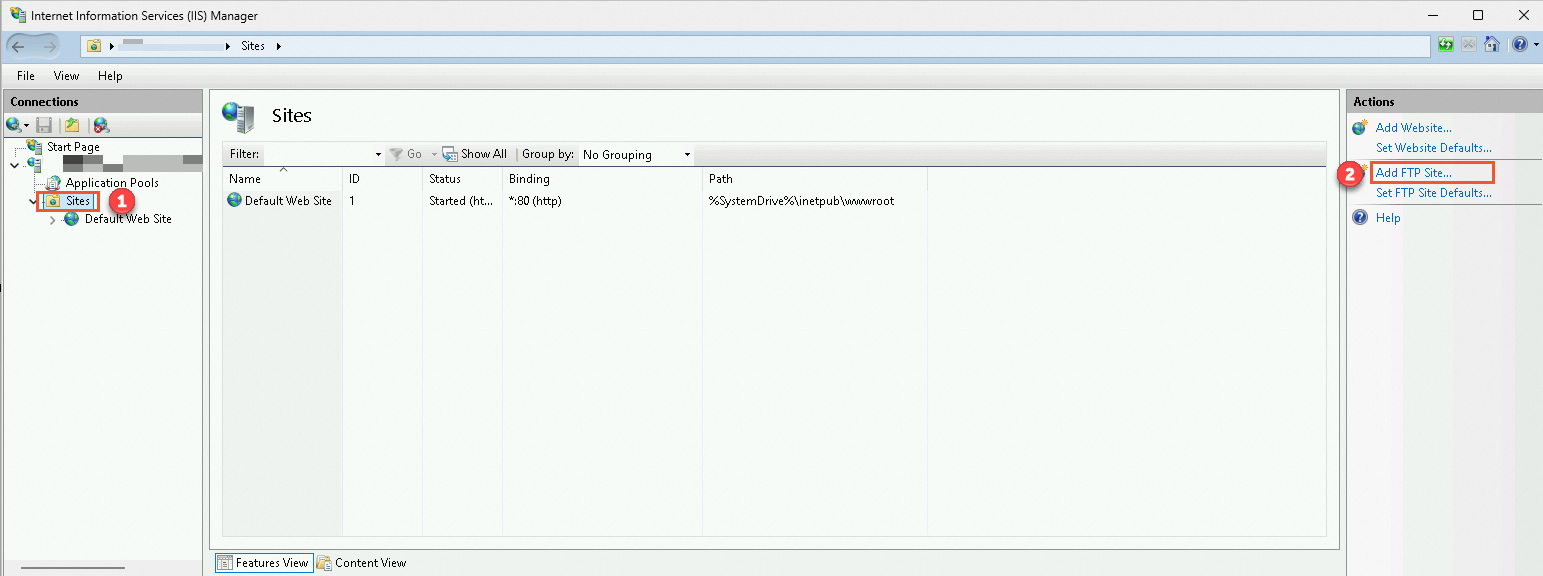Image resolution: width=1543 pixels, height=576 pixels.
Task: Click the breadcrumb arrow after Sites
Action: [278, 46]
